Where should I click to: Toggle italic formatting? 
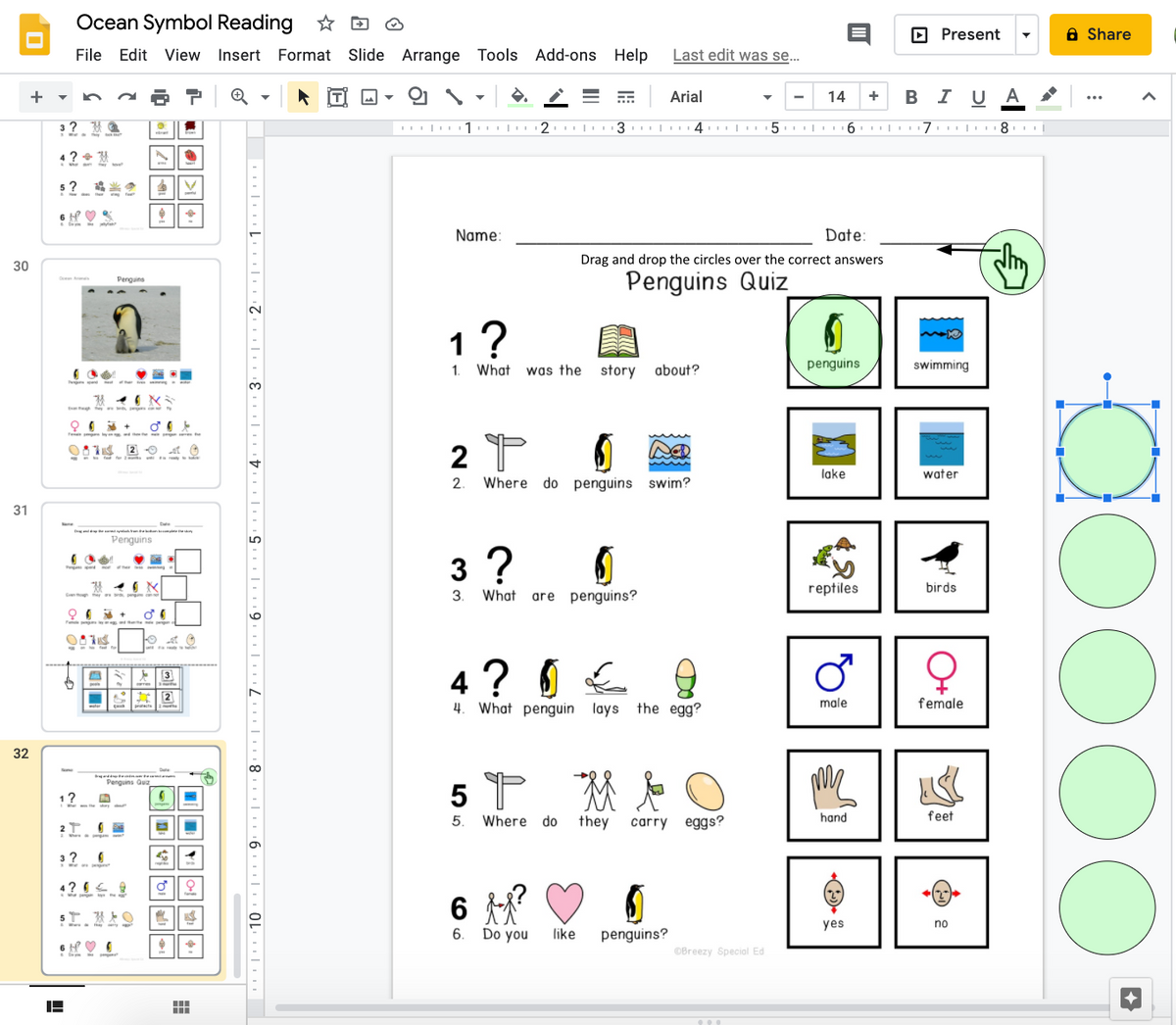point(944,96)
